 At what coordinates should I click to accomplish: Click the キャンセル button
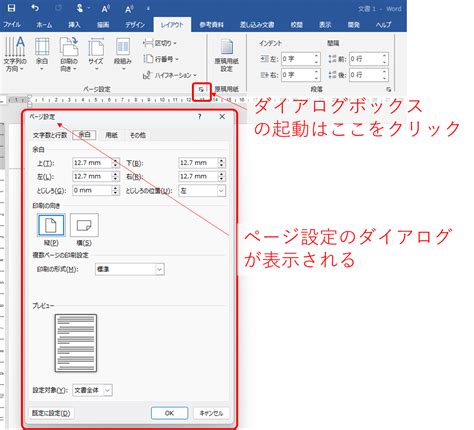tap(211, 413)
